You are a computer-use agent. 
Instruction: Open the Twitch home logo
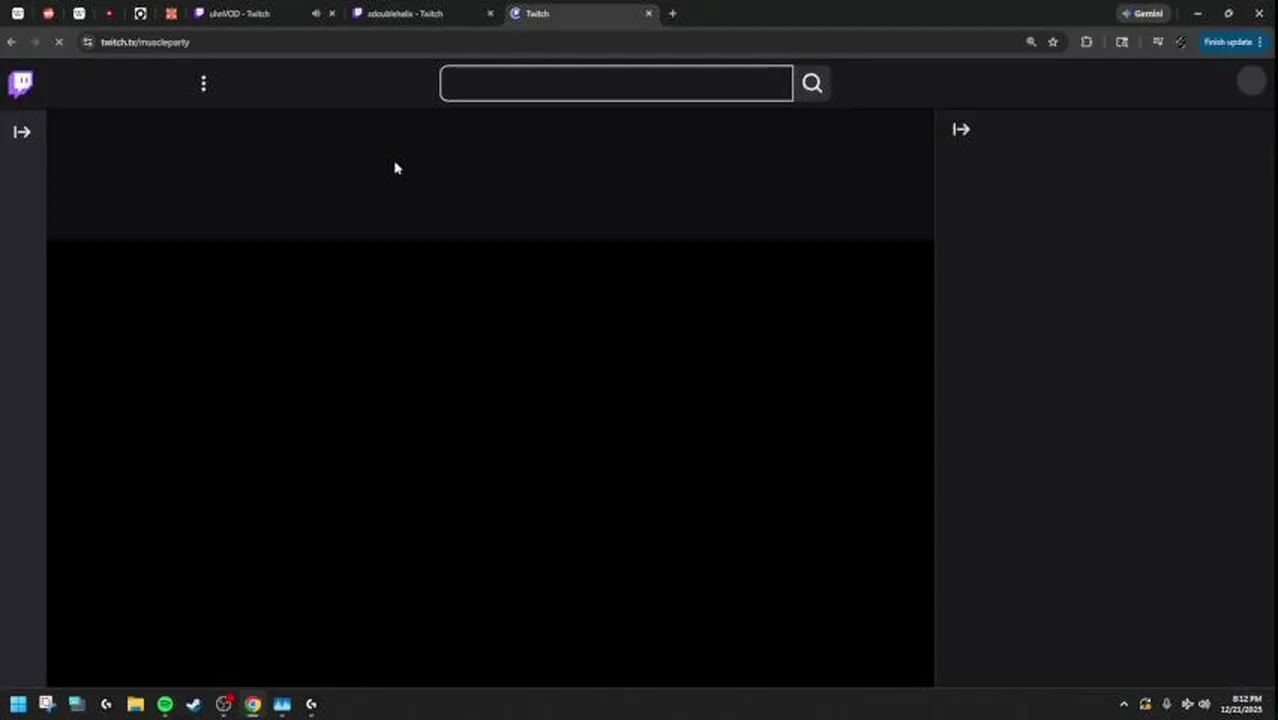click(21, 83)
